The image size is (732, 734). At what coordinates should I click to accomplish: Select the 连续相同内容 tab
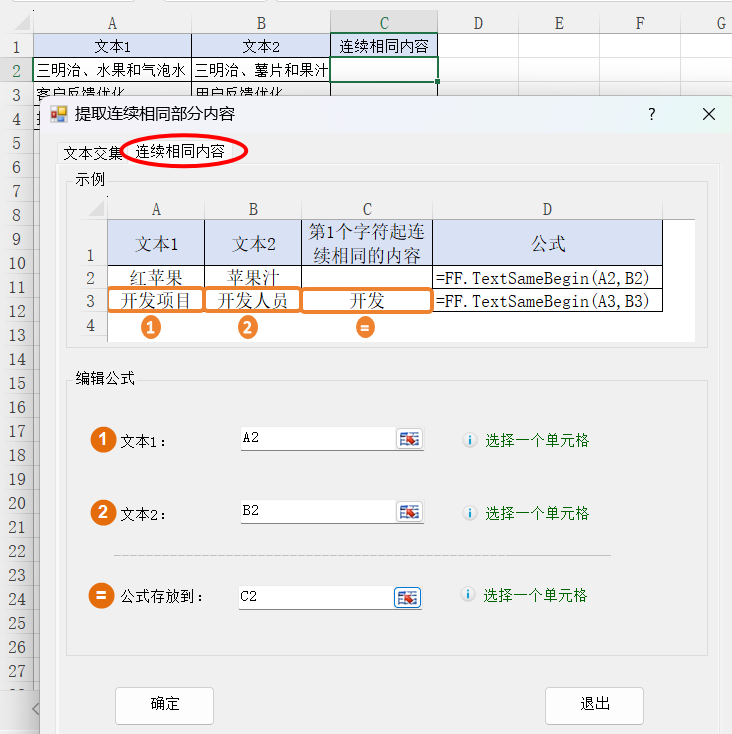[x=180, y=151]
